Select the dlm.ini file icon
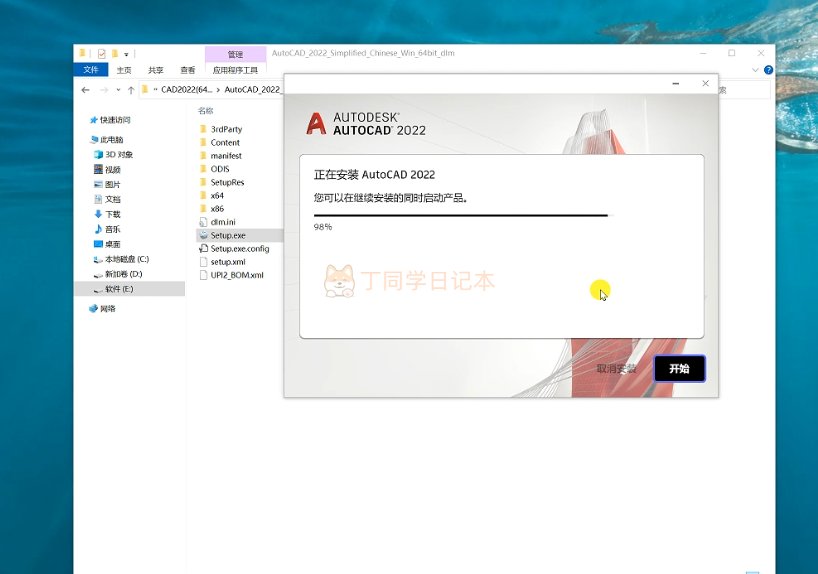Viewport: 818px width, 574px height. tap(203, 222)
